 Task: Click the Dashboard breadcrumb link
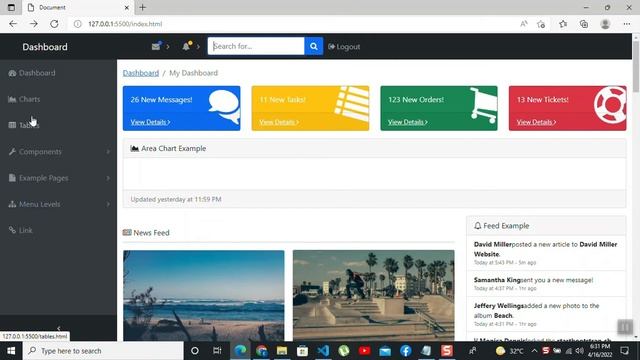point(141,73)
